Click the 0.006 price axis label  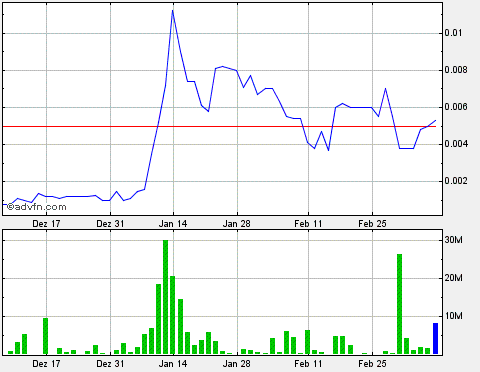[456, 107]
